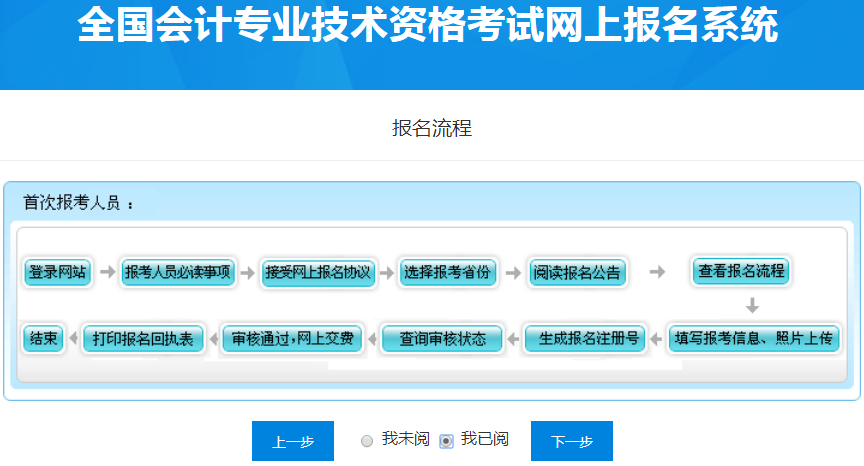Click the 下一步 button
Screen dimensions: 864x466
click(x=571, y=441)
